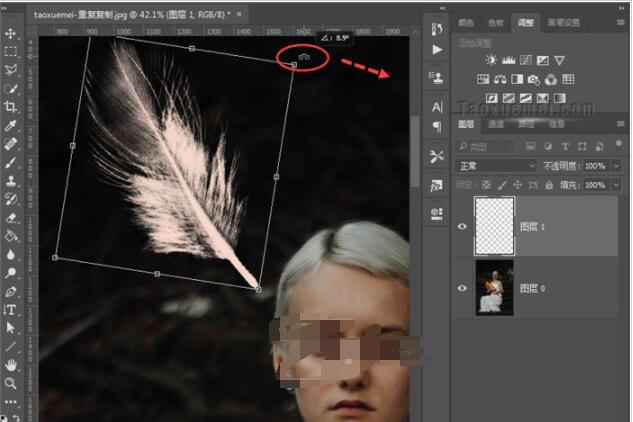Swap foreground and background colors

point(17,417)
